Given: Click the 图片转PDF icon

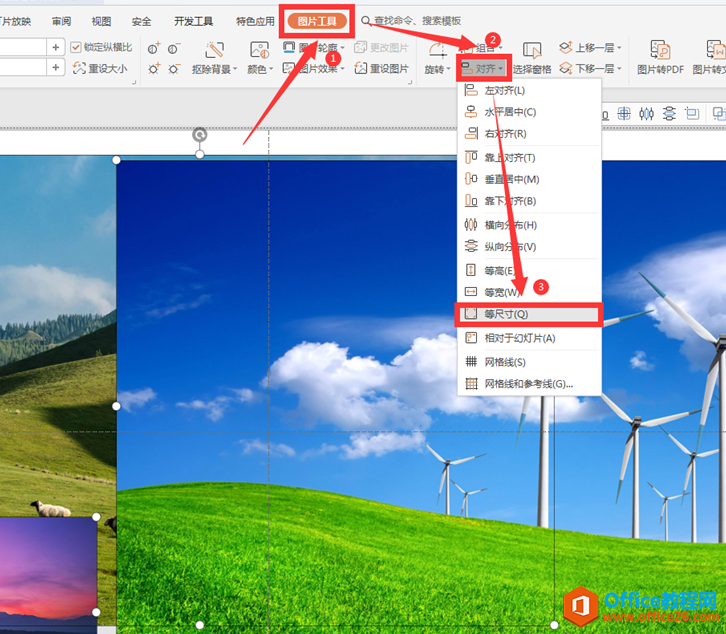Looking at the screenshot, I should [660, 50].
